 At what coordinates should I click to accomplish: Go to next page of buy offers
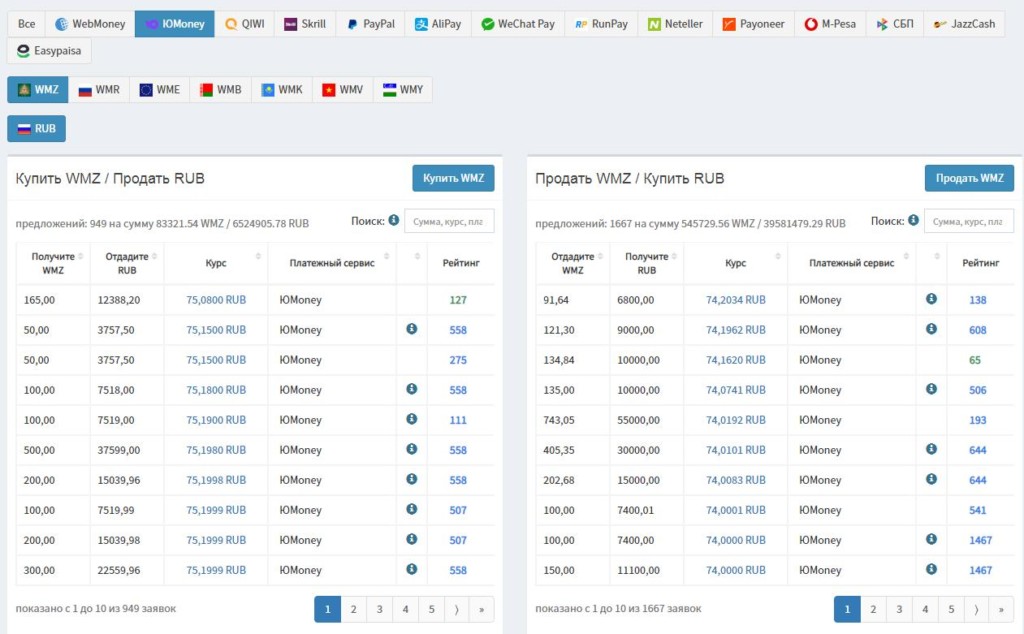pos(456,609)
